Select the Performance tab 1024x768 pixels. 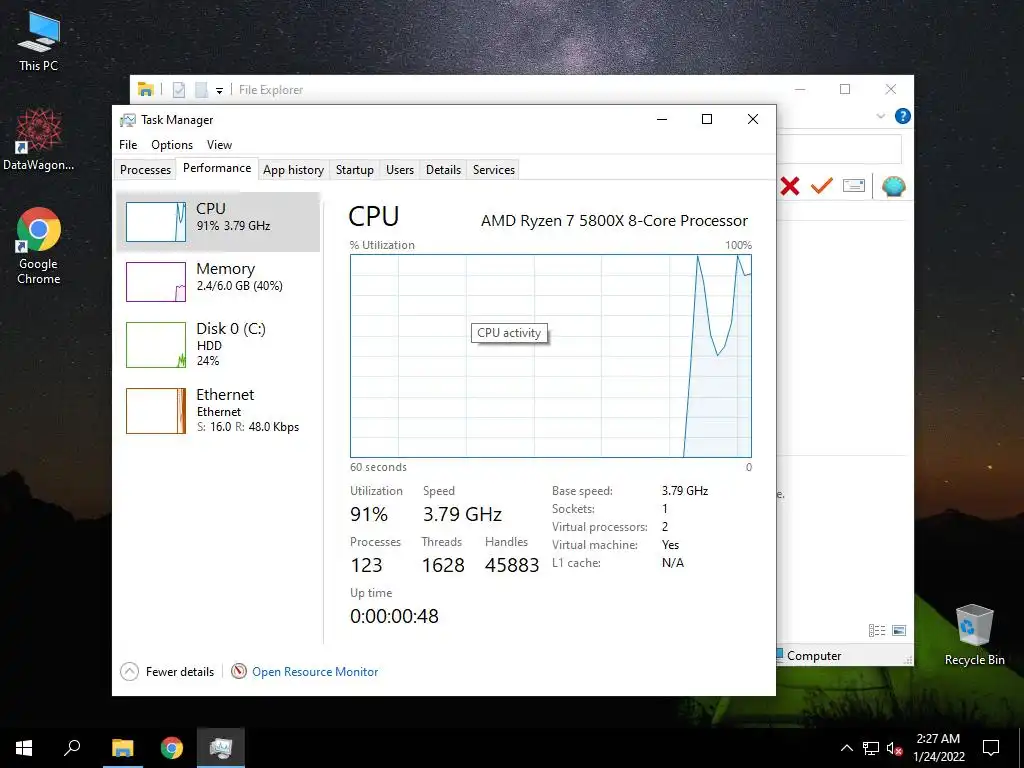point(217,168)
